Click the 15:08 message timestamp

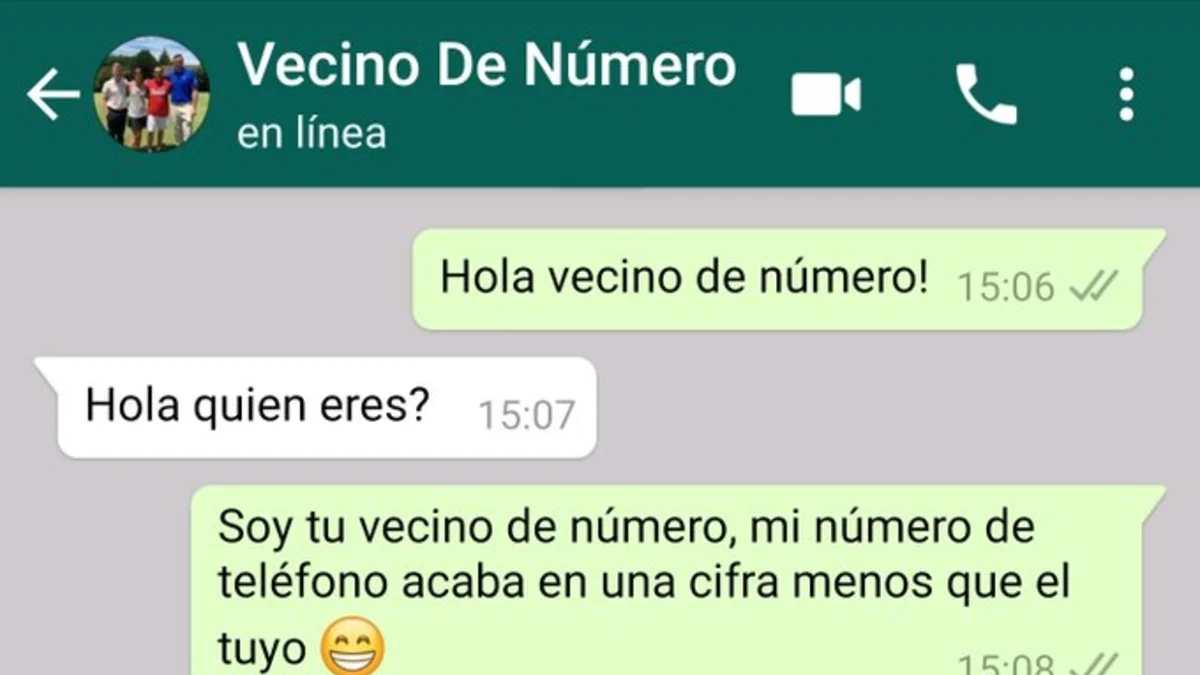coord(1005,664)
